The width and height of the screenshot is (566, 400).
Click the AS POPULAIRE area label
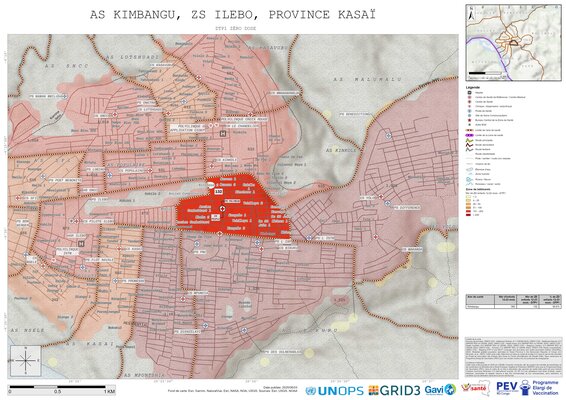pos(126,165)
